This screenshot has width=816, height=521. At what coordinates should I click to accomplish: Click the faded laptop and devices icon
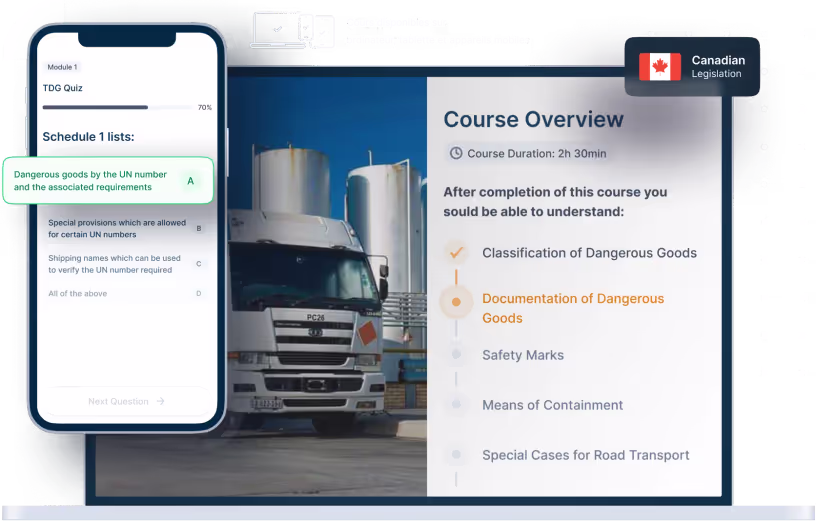[292, 30]
